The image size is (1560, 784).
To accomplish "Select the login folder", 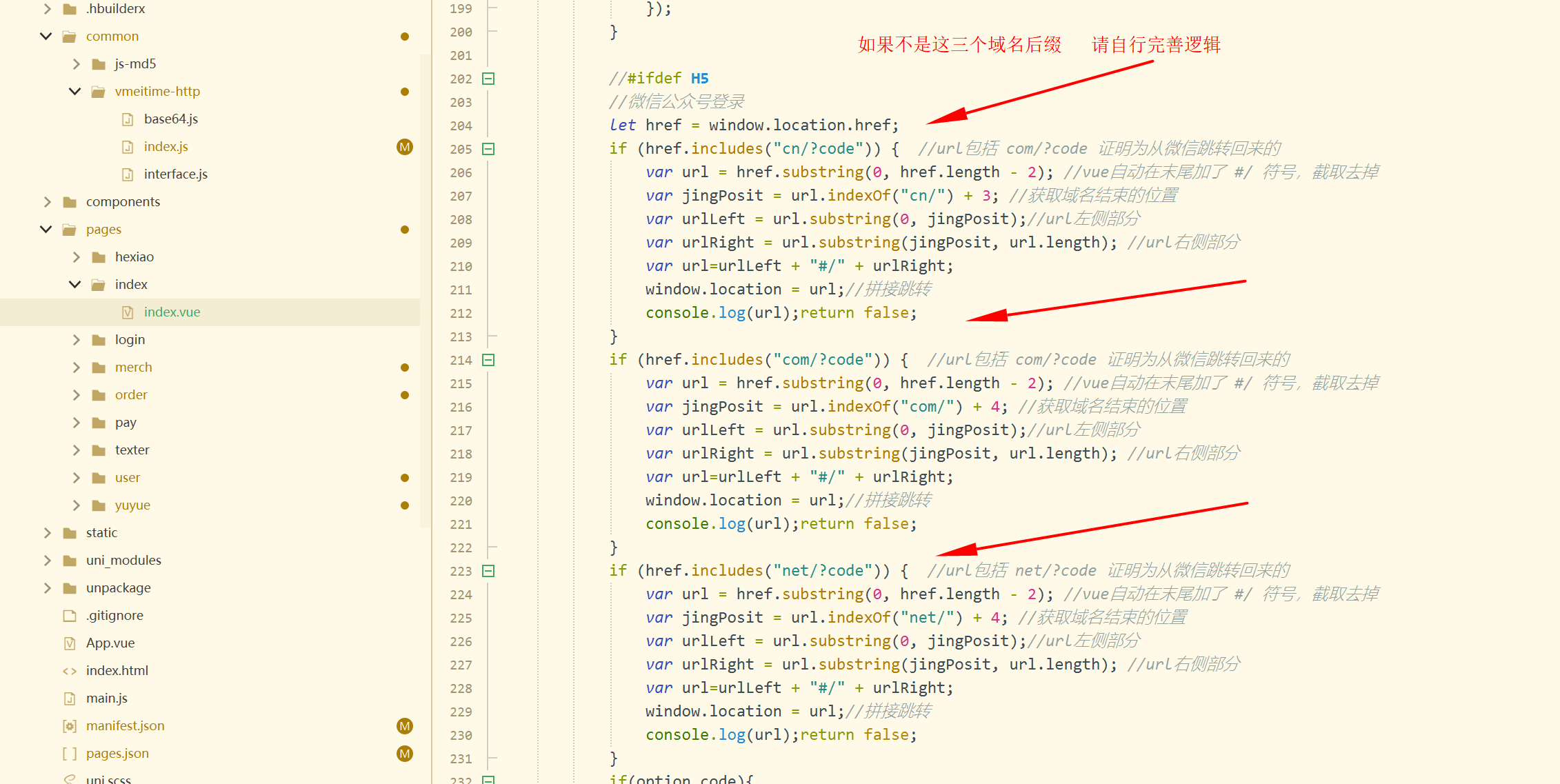I will pyautogui.click(x=130, y=340).
